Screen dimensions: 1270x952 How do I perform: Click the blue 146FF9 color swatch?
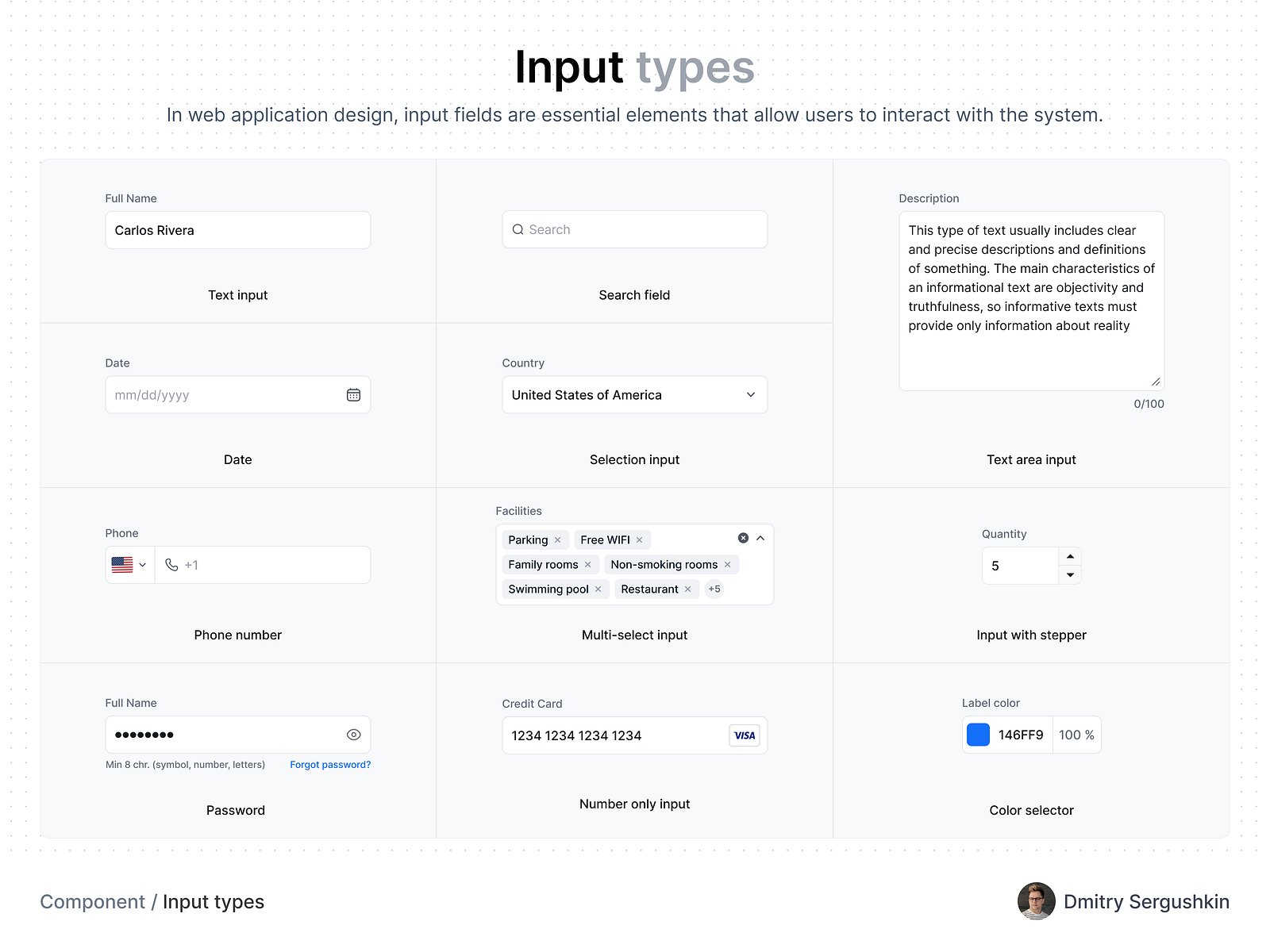(x=978, y=735)
